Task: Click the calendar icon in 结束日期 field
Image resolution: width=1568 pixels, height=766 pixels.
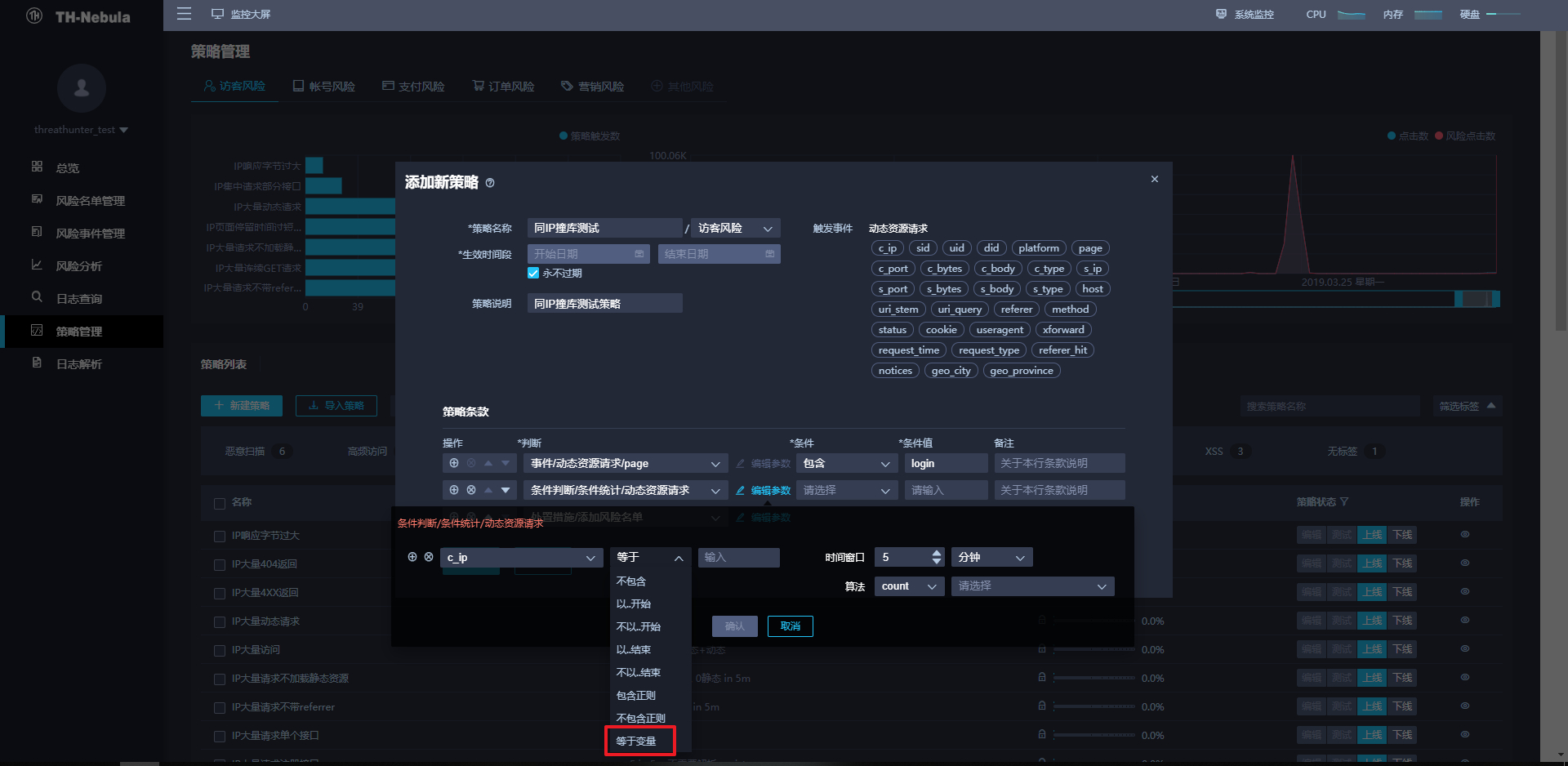Action: pos(769,254)
